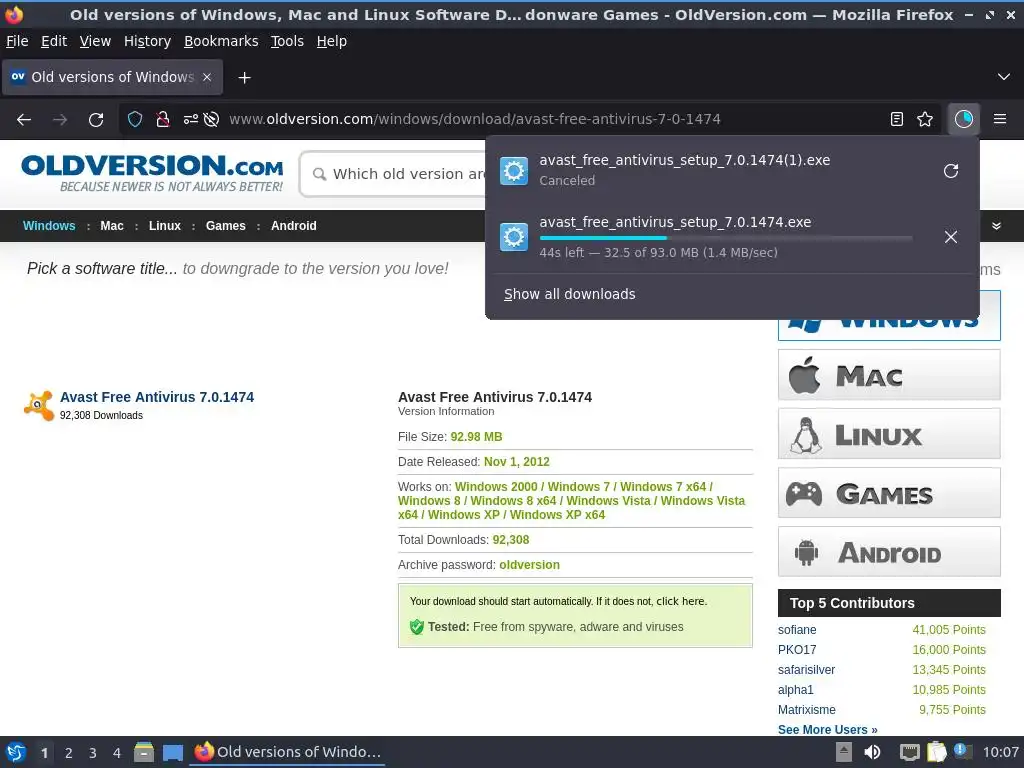Open the Mac platform banner
Image resolution: width=1024 pixels, height=768 pixels.
pos(889,375)
